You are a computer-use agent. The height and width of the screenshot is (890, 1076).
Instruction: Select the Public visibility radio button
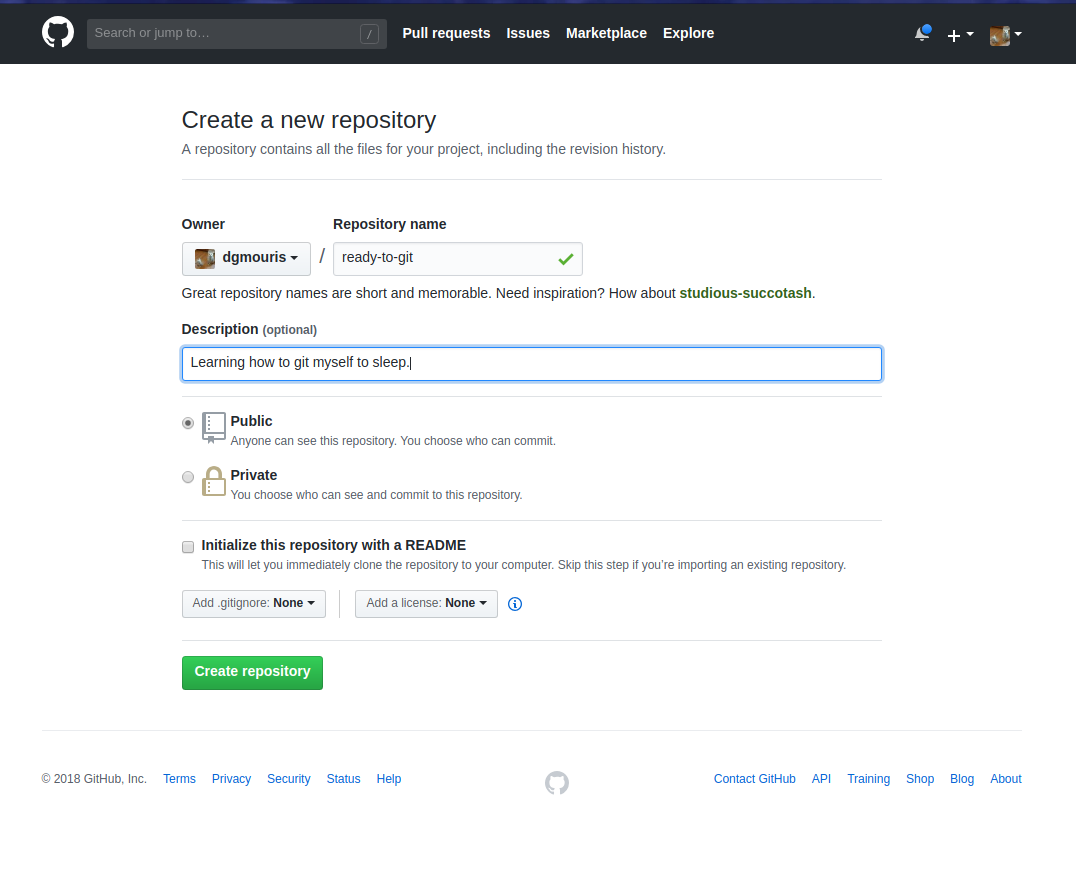[188, 423]
